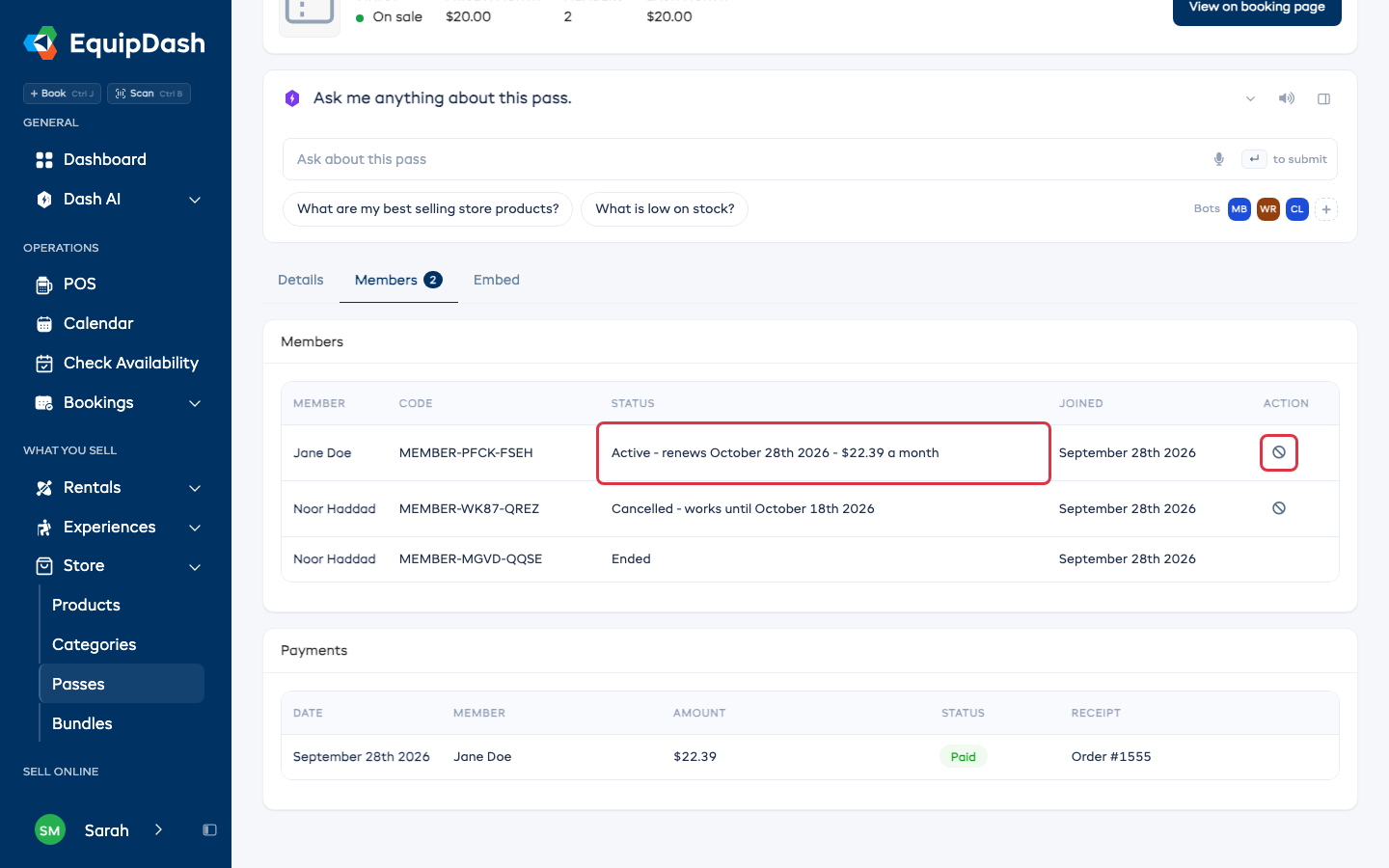Open Sarah's account menu arrow
This screenshot has height=868, width=1389.
point(158,829)
